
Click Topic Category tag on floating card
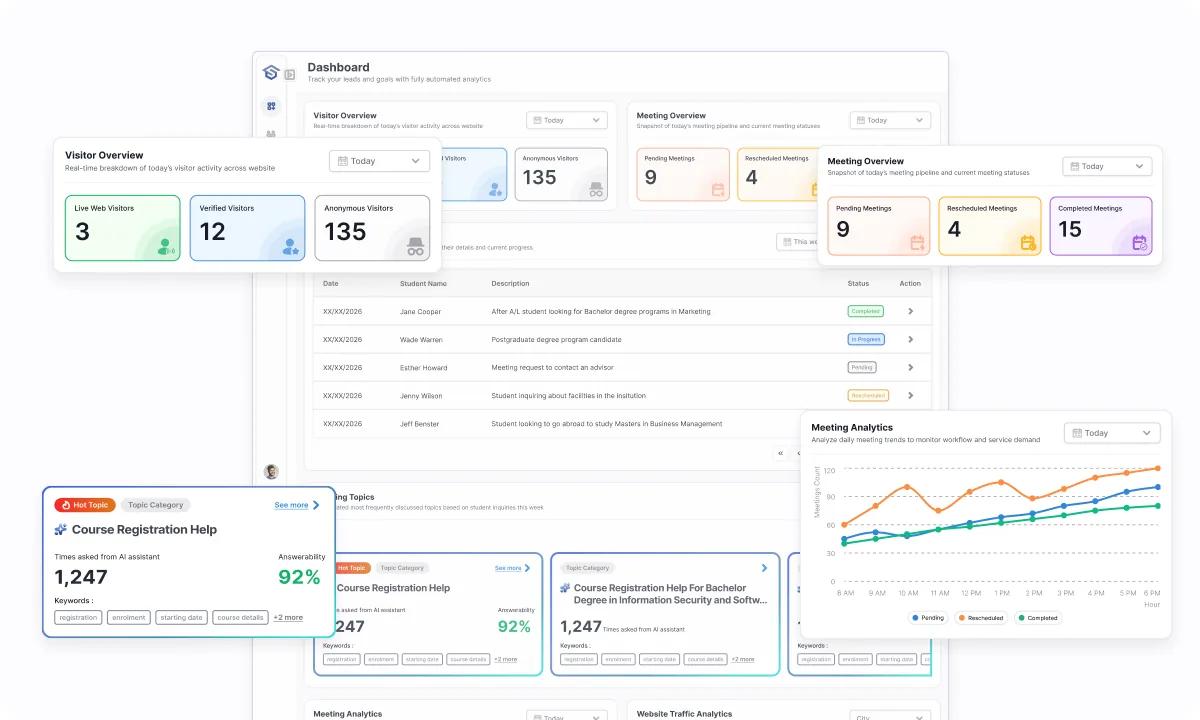(156, 505)
